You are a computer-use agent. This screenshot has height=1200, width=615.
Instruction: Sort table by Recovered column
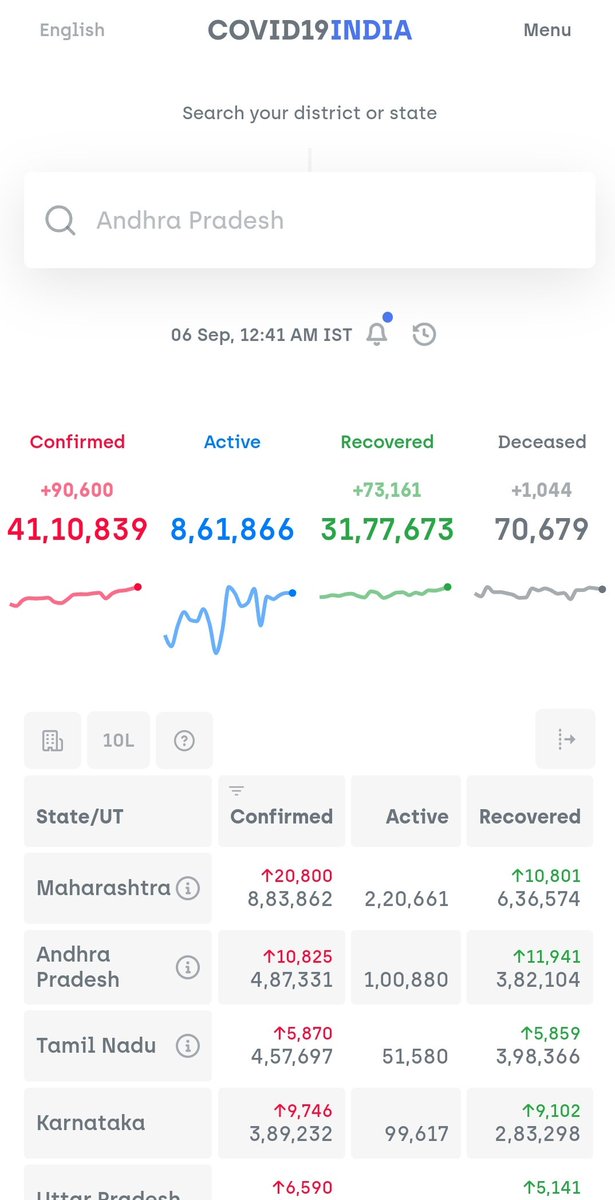530,811
